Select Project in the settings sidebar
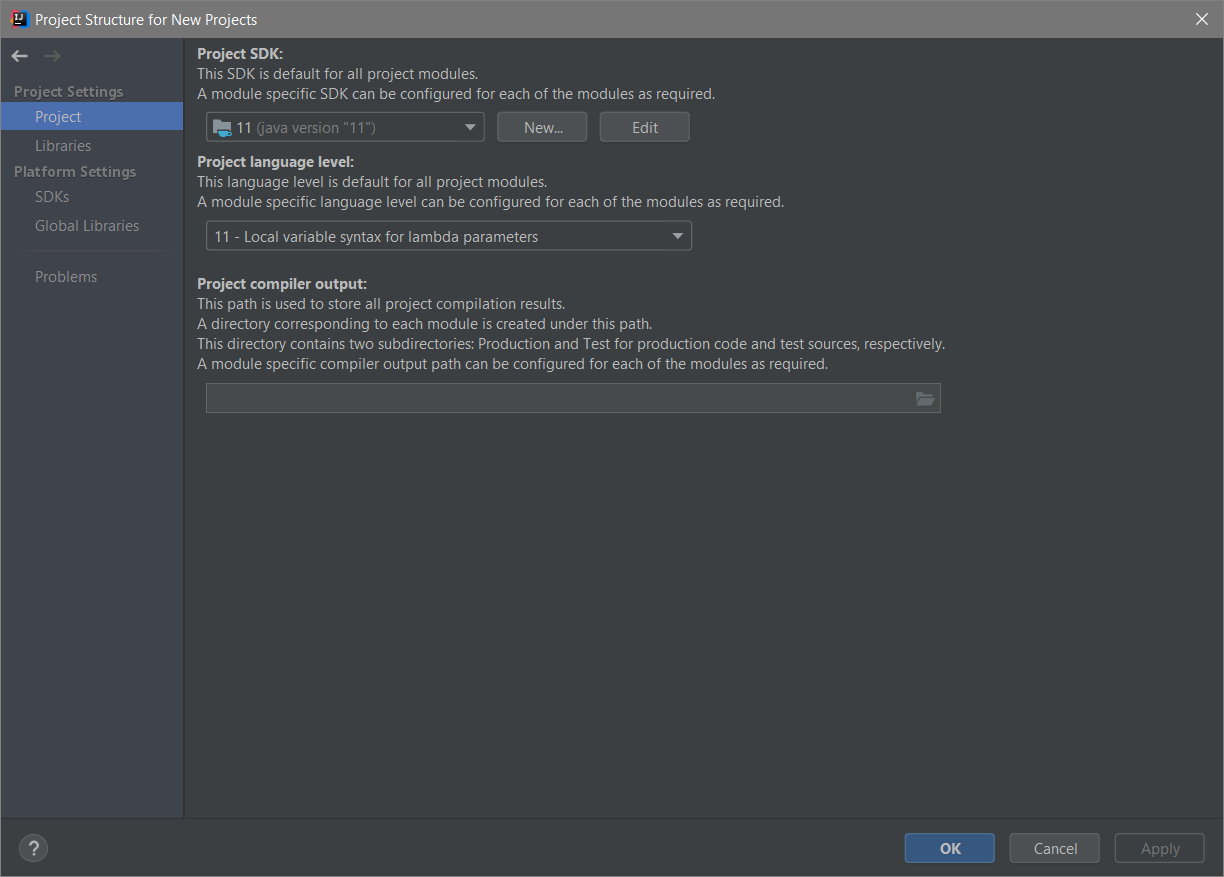Image resolution: width=1224 pixels, height=877 pixels. (58, 117)
